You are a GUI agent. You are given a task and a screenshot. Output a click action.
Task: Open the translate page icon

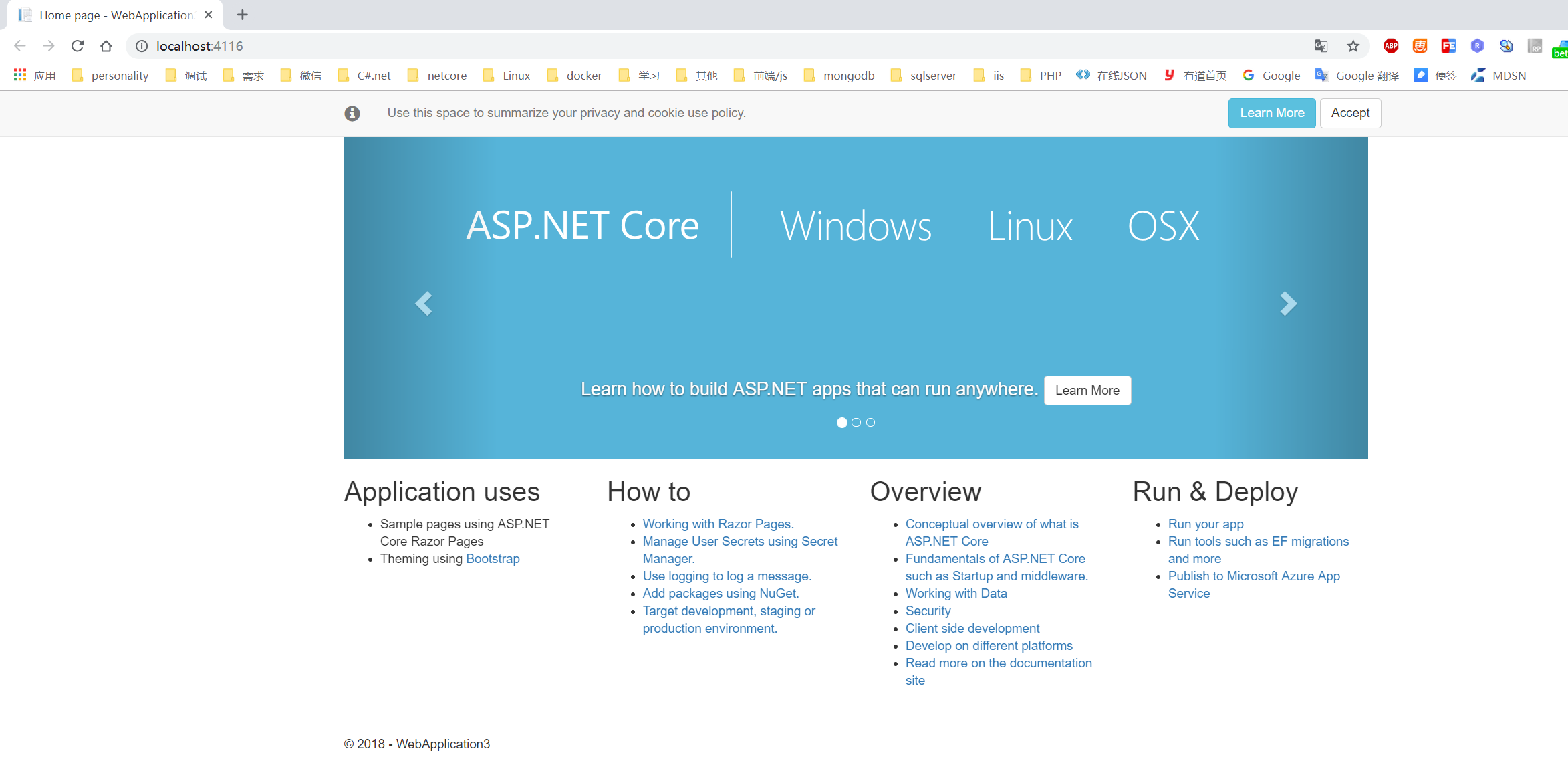pyautogui.click(x=1321, y=46)
